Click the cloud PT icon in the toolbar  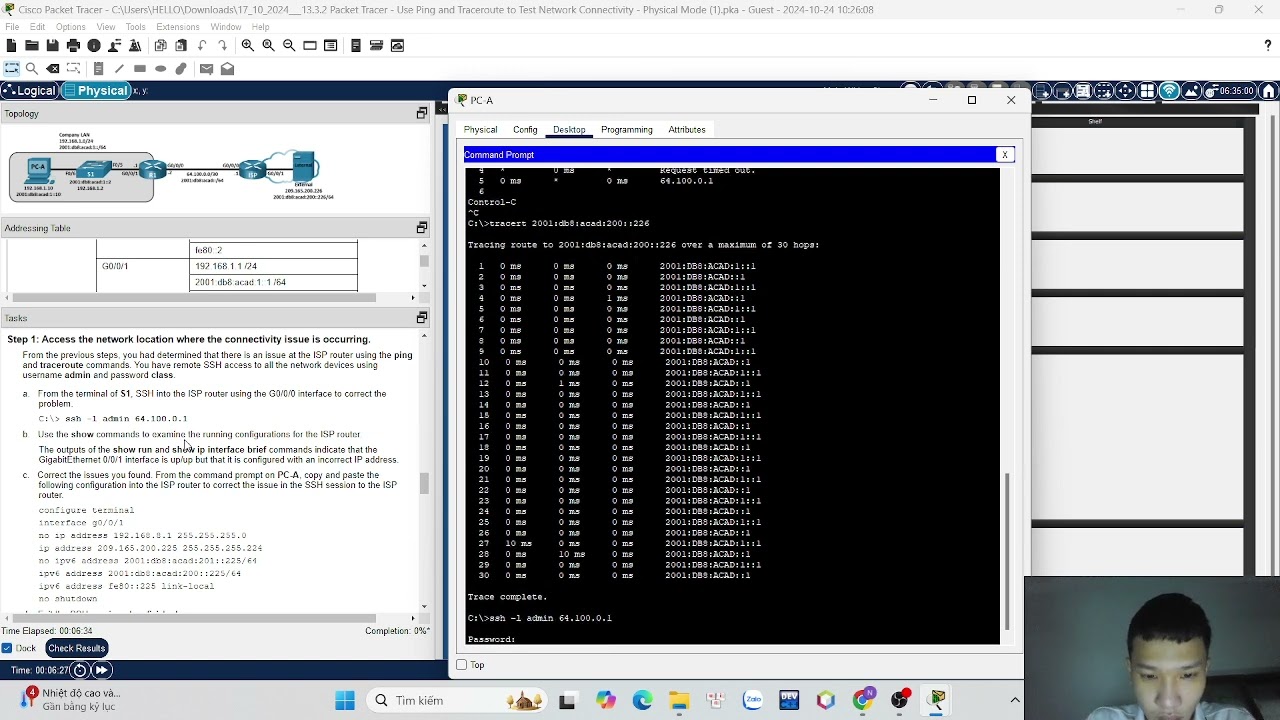397,46
